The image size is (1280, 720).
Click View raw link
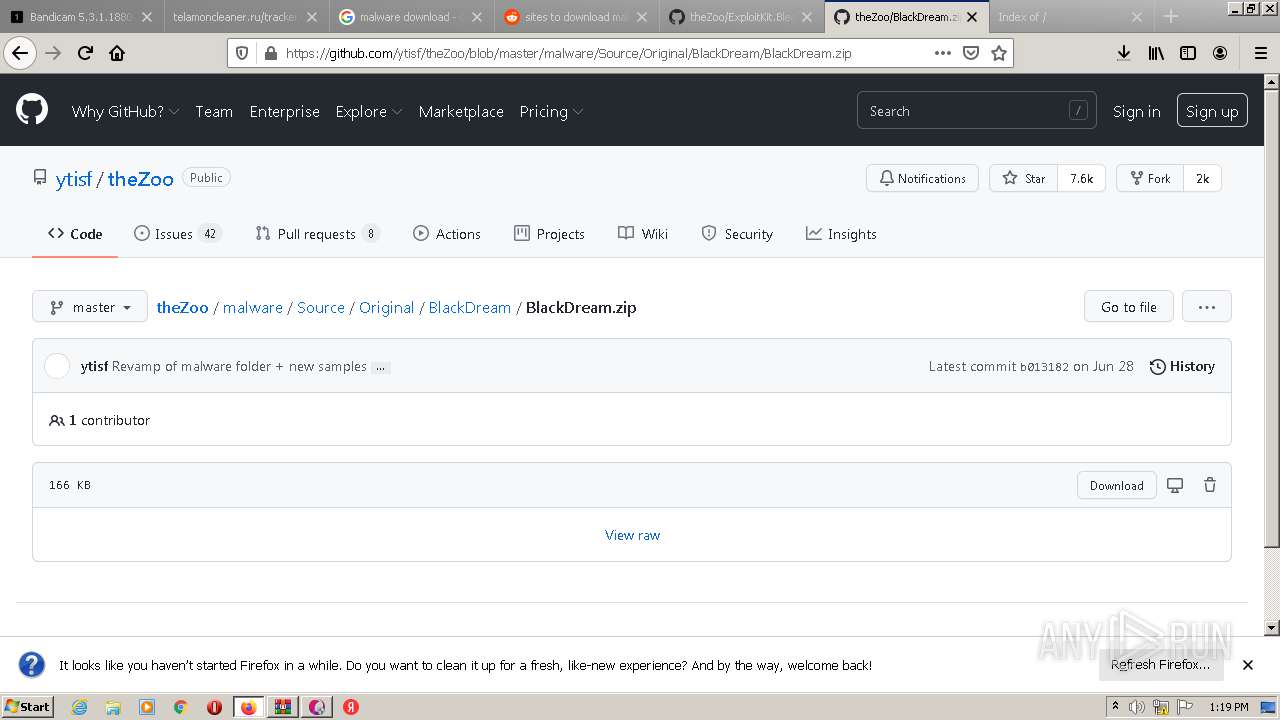pyautogui.click(x=632, y=535)
